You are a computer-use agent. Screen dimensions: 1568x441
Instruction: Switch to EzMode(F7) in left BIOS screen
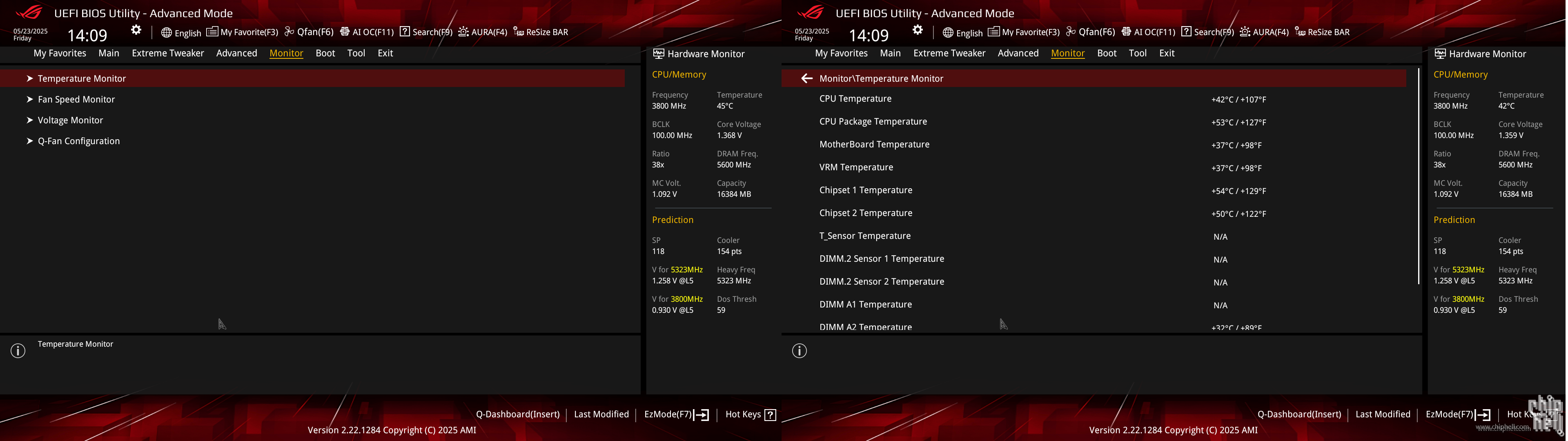[676, 414]
